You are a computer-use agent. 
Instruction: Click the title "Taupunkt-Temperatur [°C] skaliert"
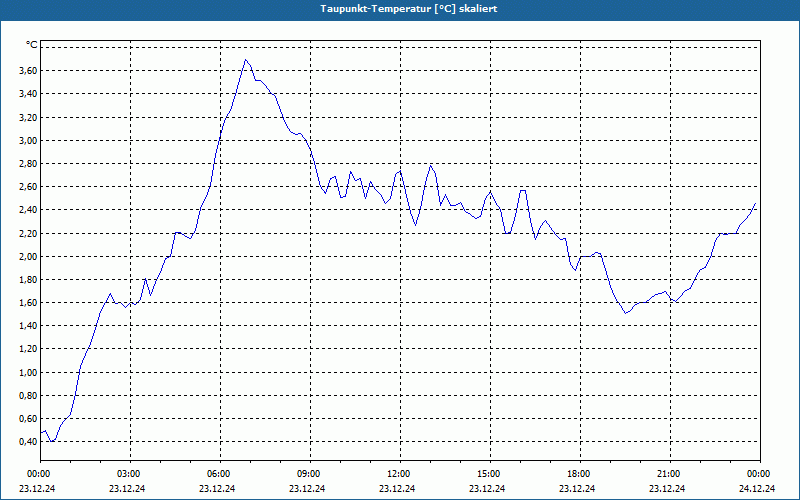[409, 9]
